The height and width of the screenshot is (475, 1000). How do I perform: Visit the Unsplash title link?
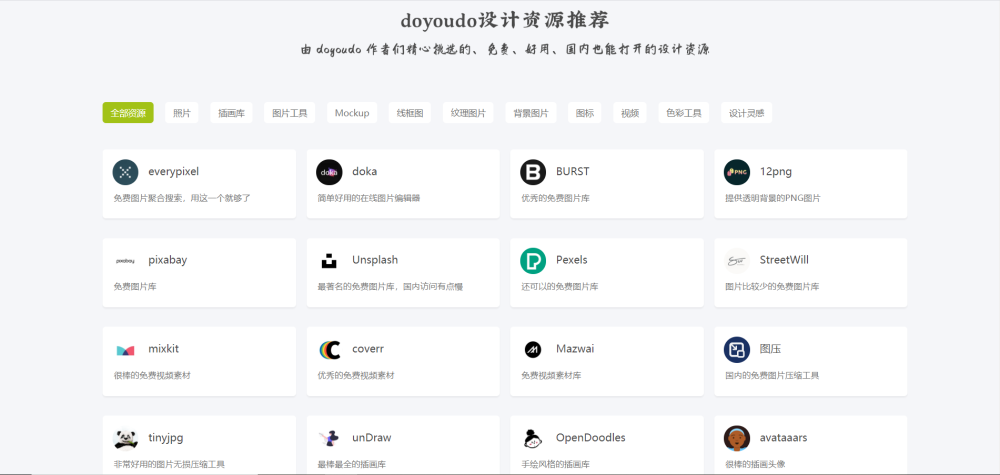pos(375,260)
